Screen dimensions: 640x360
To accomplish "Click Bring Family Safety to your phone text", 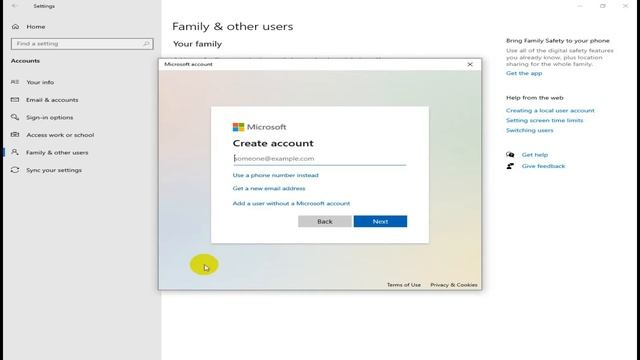I will point(558,41).
